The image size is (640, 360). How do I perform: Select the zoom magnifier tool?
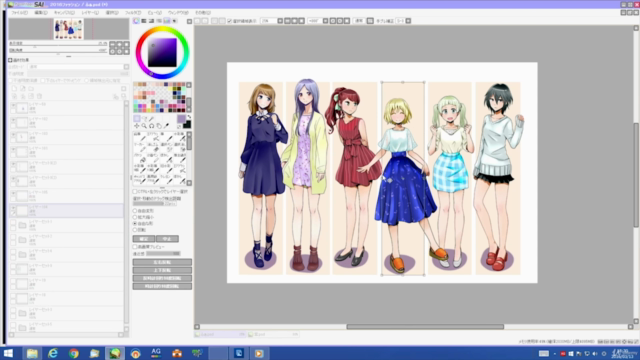(144, 126)
